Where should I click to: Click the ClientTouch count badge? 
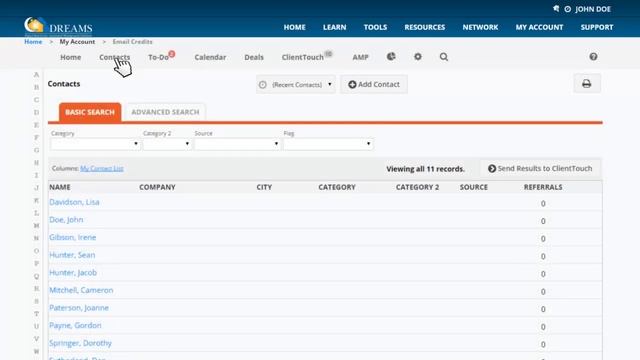[329, 54]
